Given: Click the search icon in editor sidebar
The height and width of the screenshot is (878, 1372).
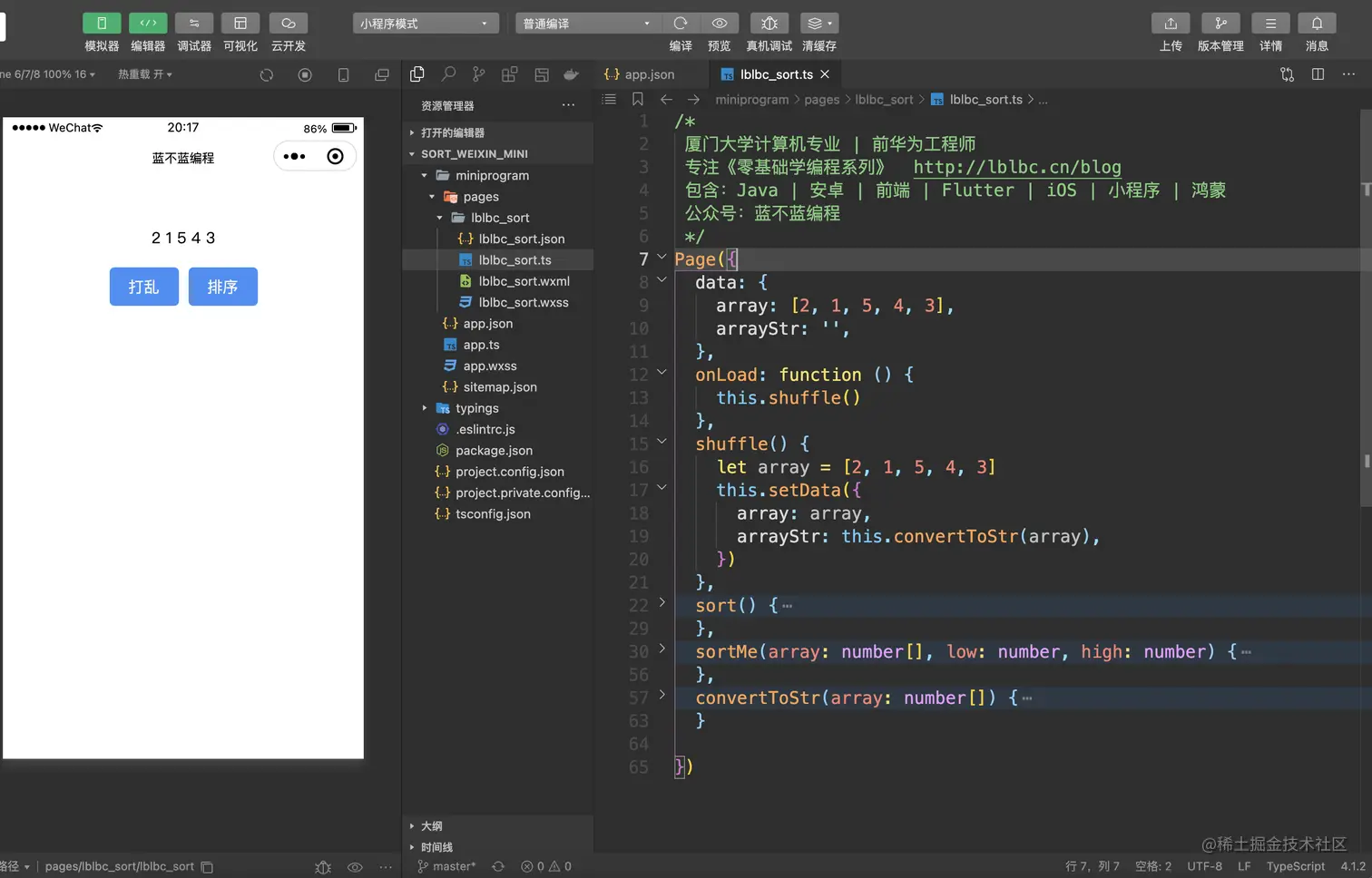Looking at the screenshot, I should pyautogui.click(x=448, y=74).
